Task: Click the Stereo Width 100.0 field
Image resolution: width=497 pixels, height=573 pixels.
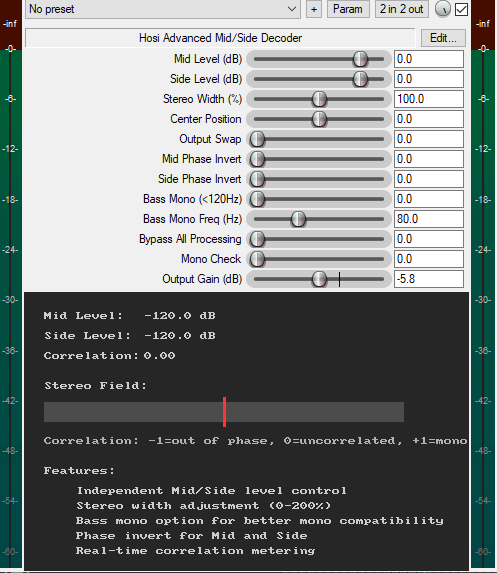Action: click(429, 99)
